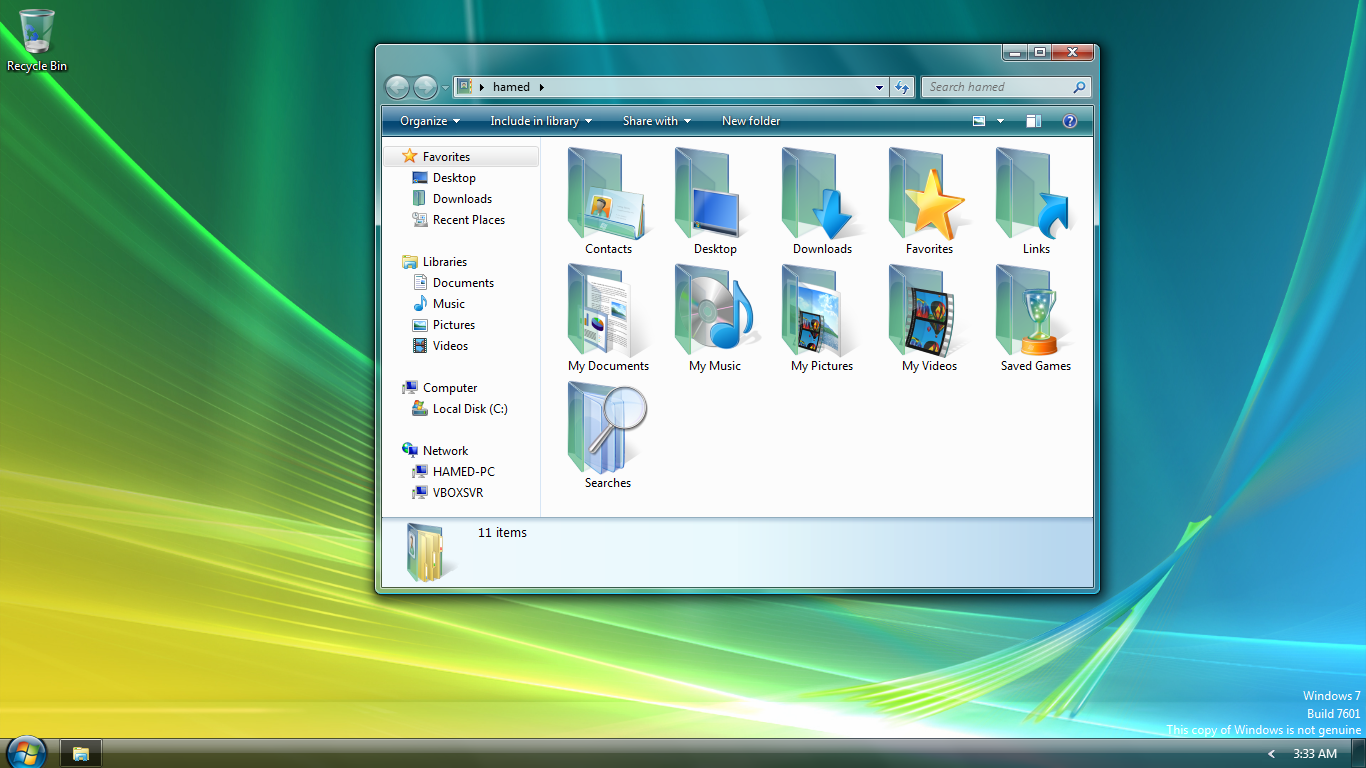This screenshot has width=1366, height=768.
Task: Click the Forward navigation arrow
Action: point(425,87)
